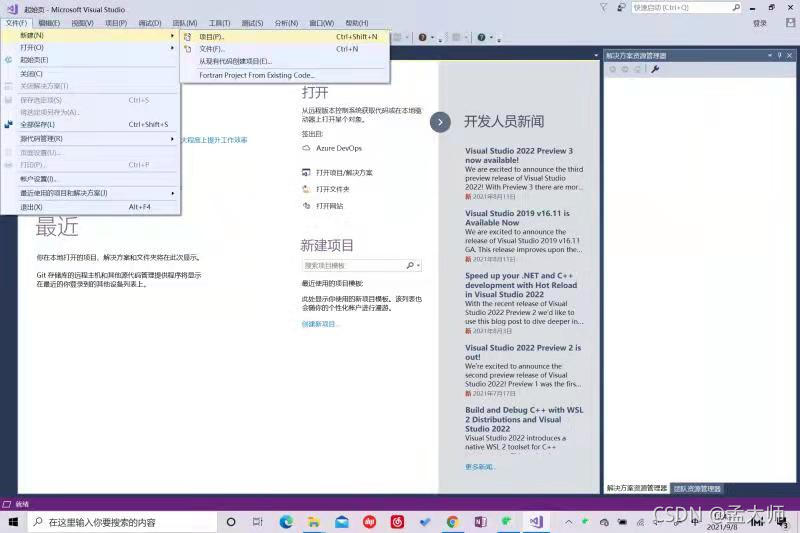Screen dimensions: 800x533
Task: Click the 打开文件夹 link
Action: tap(333, 189)
